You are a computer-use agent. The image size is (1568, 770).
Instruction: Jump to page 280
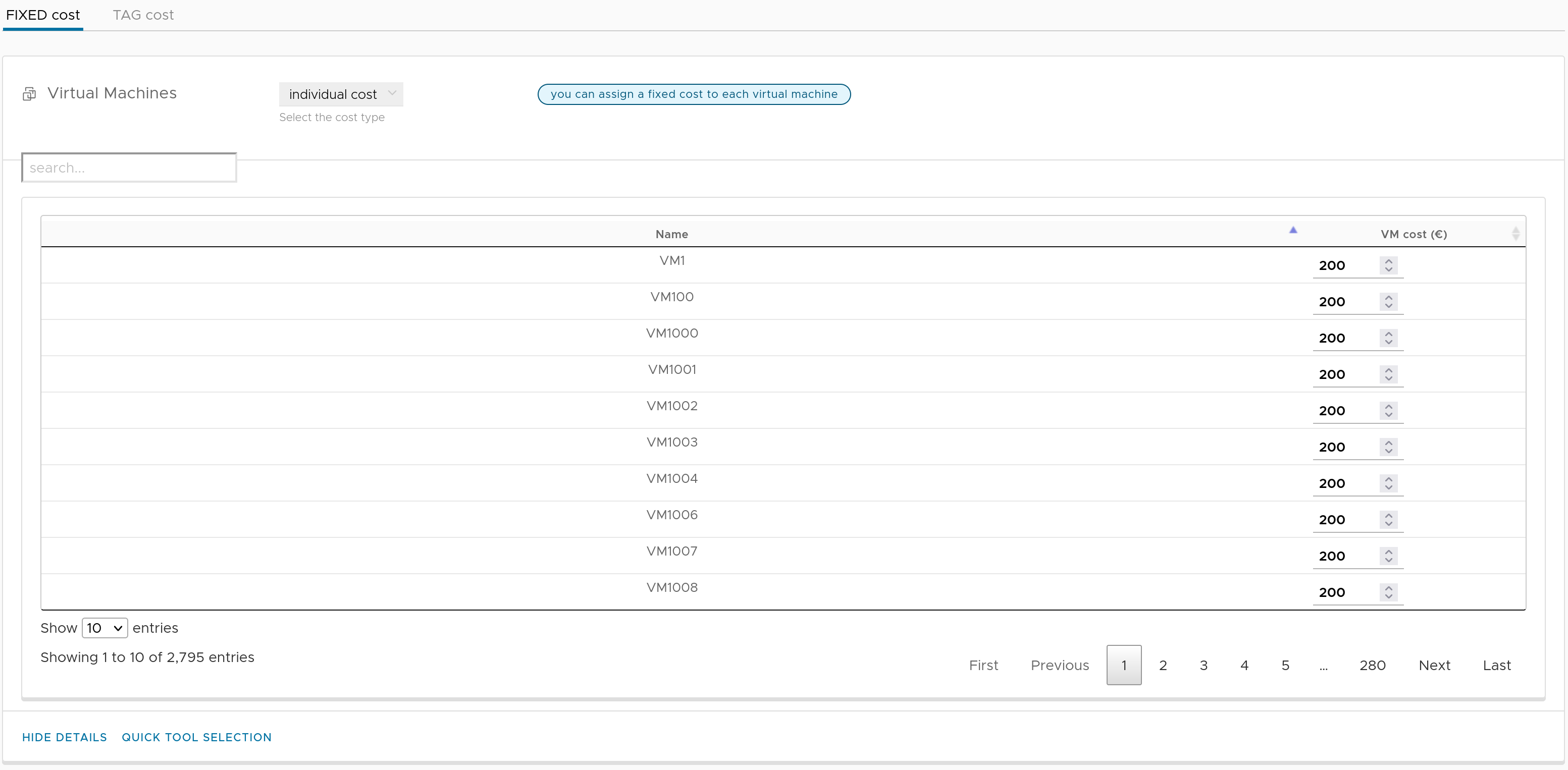[x=1373, y=666]
